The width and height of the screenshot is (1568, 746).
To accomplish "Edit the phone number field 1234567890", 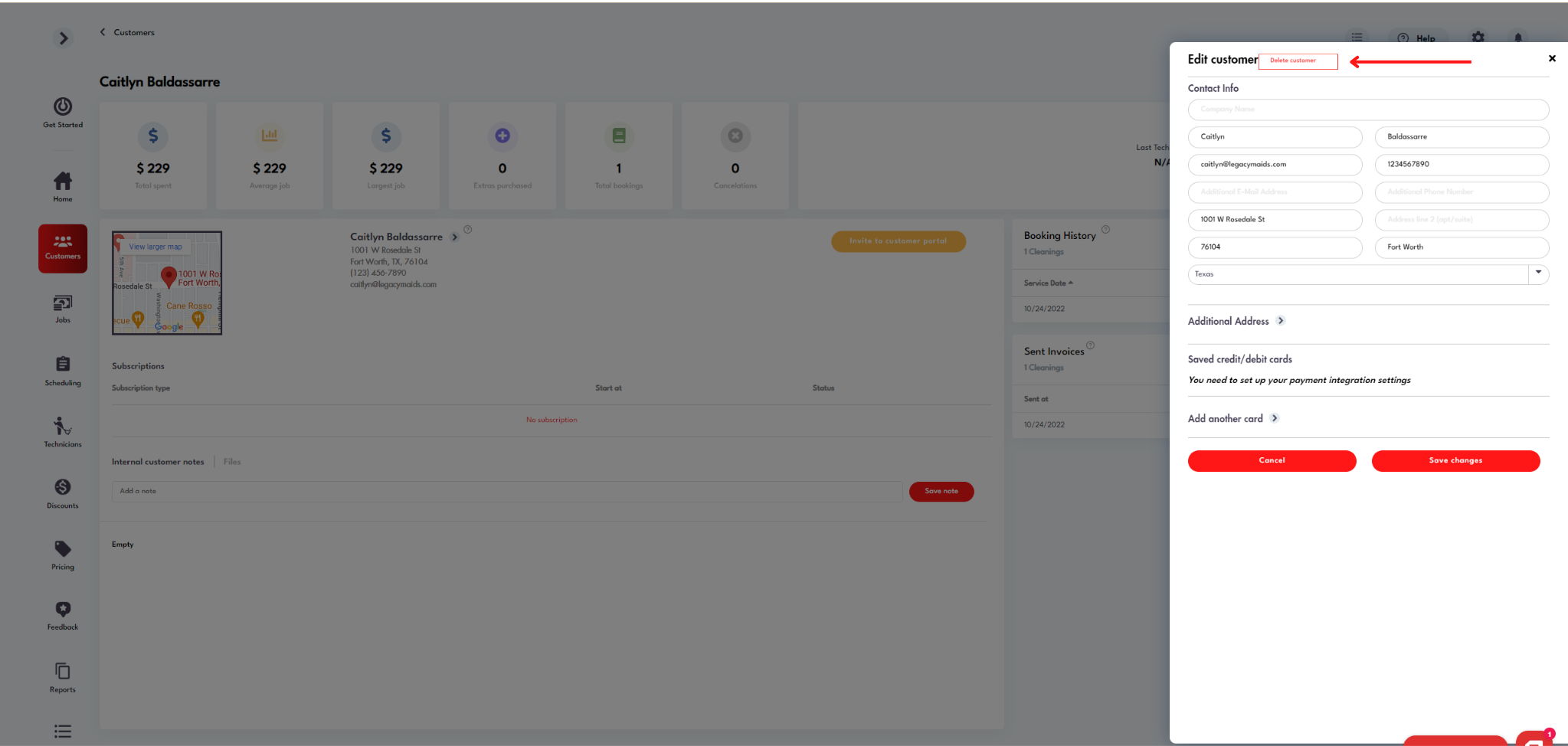I will (x=1462, y=165).
